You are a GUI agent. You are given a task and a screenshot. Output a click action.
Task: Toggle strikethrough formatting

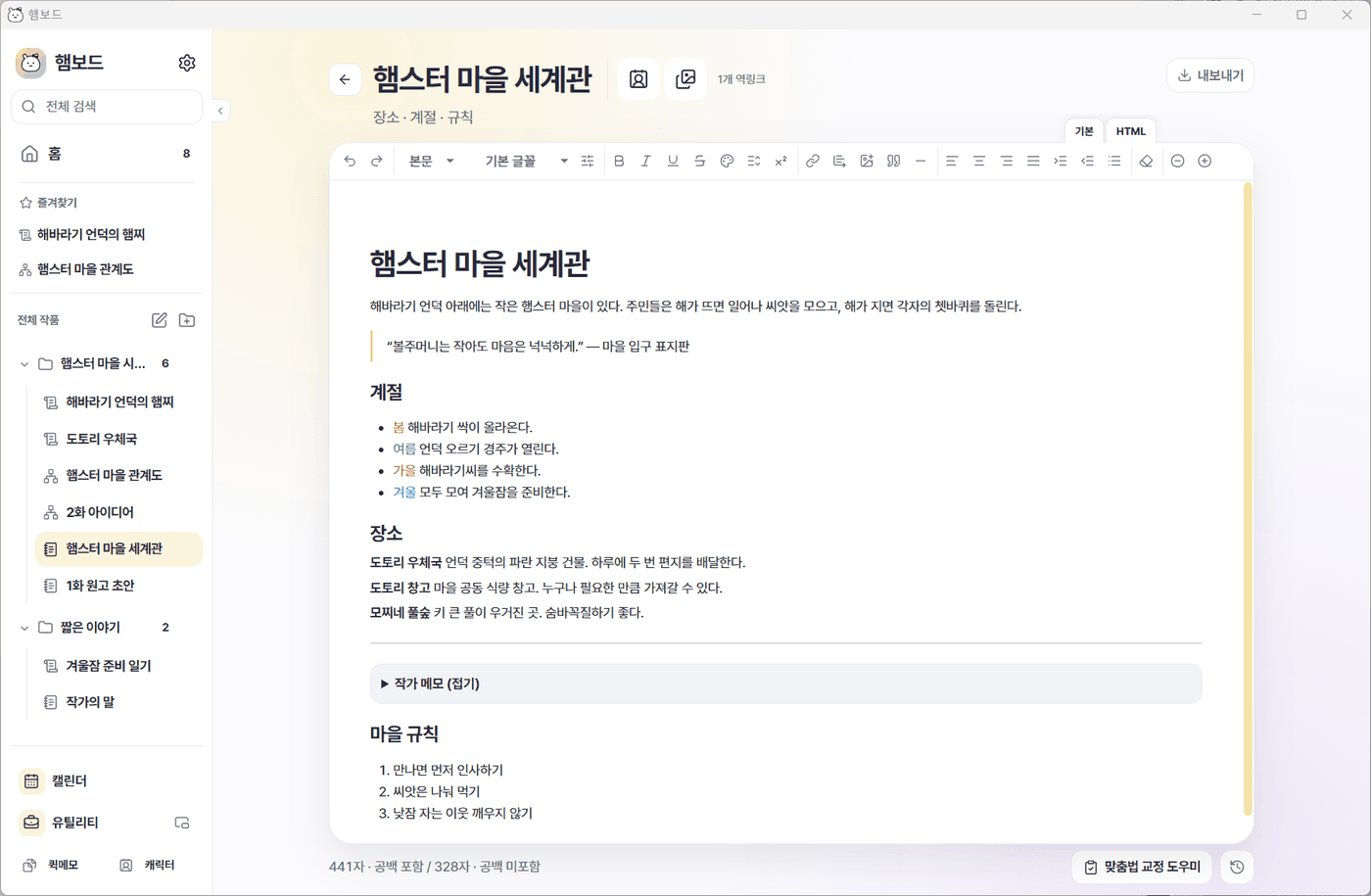point(699,162)
